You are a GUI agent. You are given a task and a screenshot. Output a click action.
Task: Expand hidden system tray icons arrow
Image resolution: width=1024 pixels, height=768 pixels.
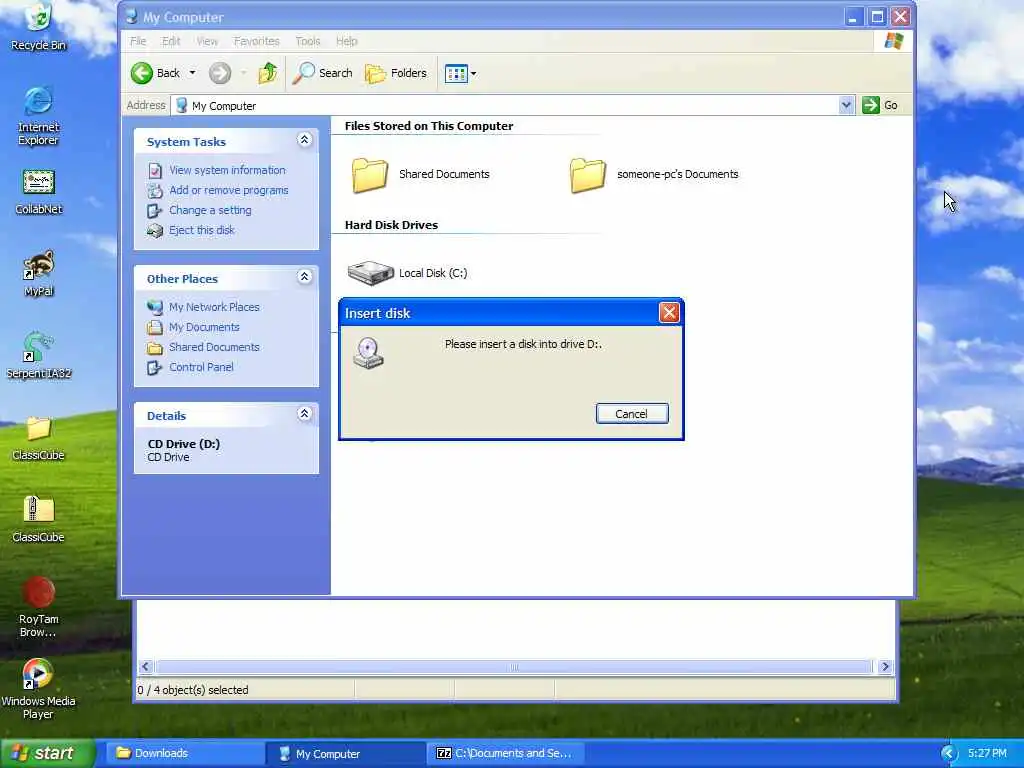coord(948,754)
